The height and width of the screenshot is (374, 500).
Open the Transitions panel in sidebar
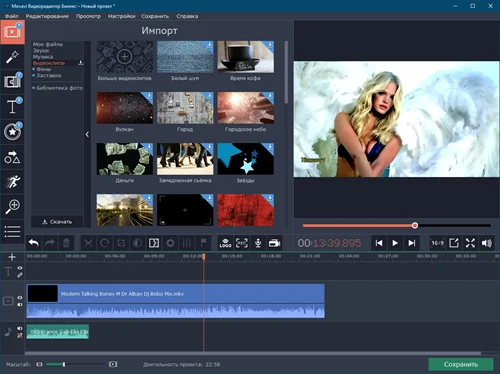tap(12, 82)
